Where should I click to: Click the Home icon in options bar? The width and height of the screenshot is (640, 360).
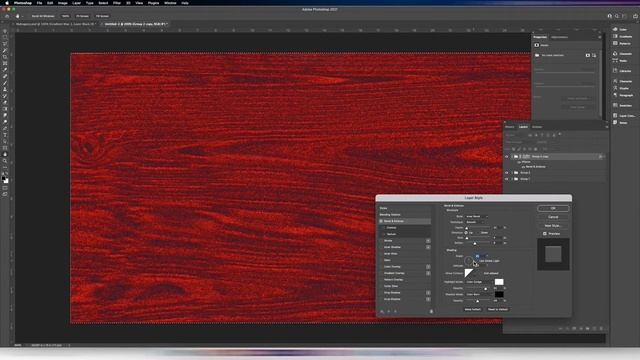click(7, 16)
